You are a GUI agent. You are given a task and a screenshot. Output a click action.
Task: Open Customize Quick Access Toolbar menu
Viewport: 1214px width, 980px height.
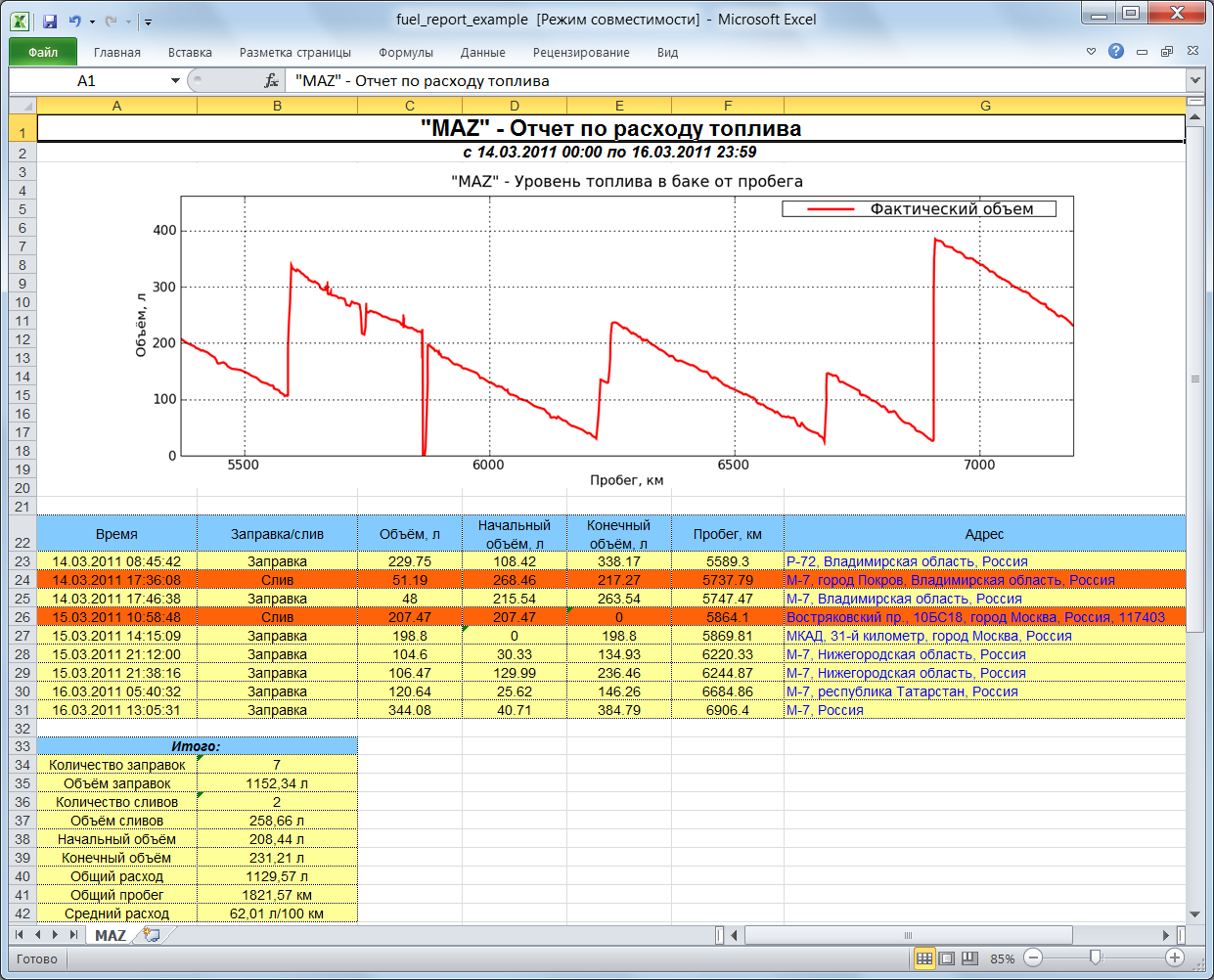pyautogui.click(x=148, y=21)
